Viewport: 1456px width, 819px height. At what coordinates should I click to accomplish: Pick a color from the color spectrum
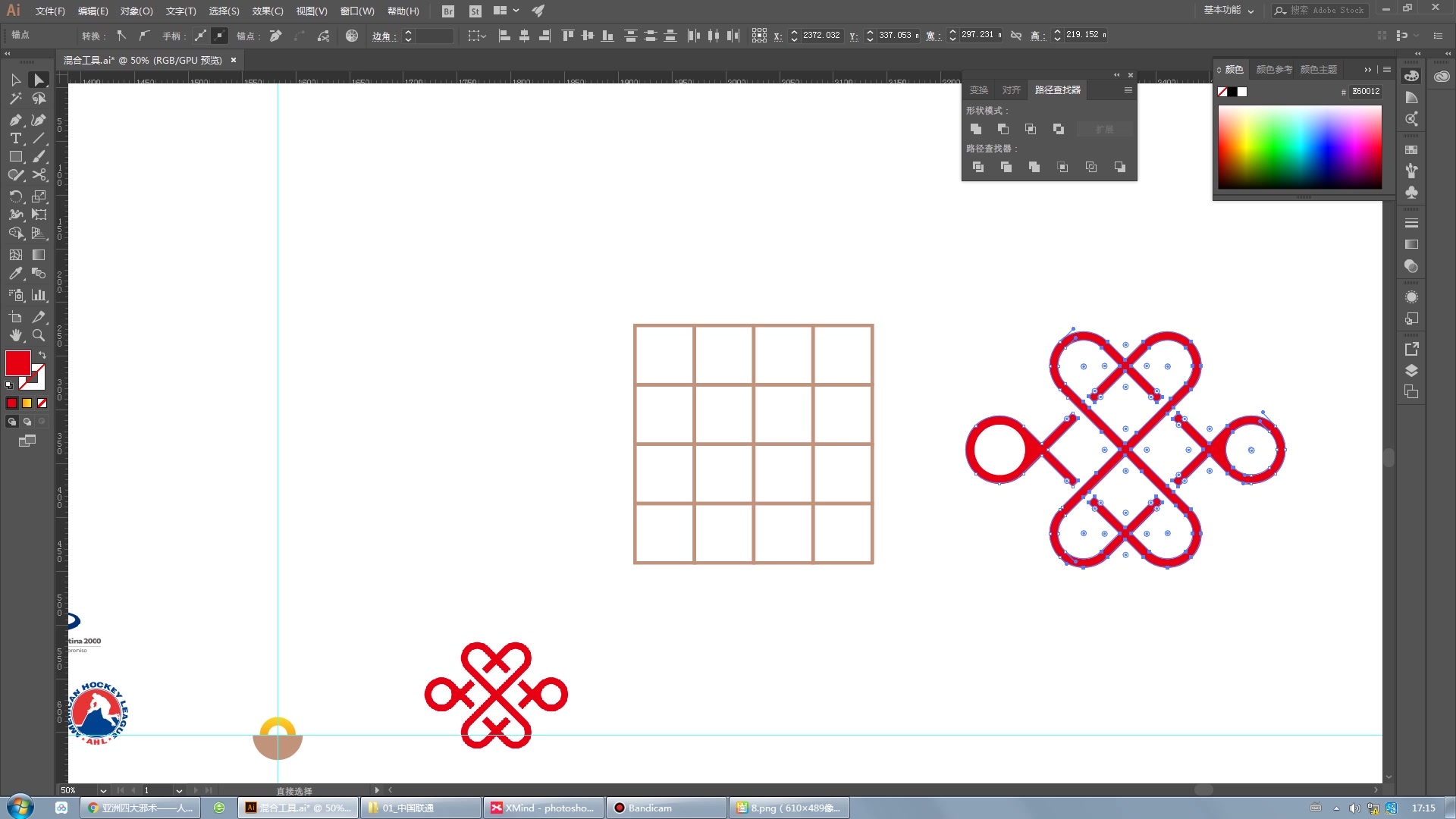[x=1300, y=148]
